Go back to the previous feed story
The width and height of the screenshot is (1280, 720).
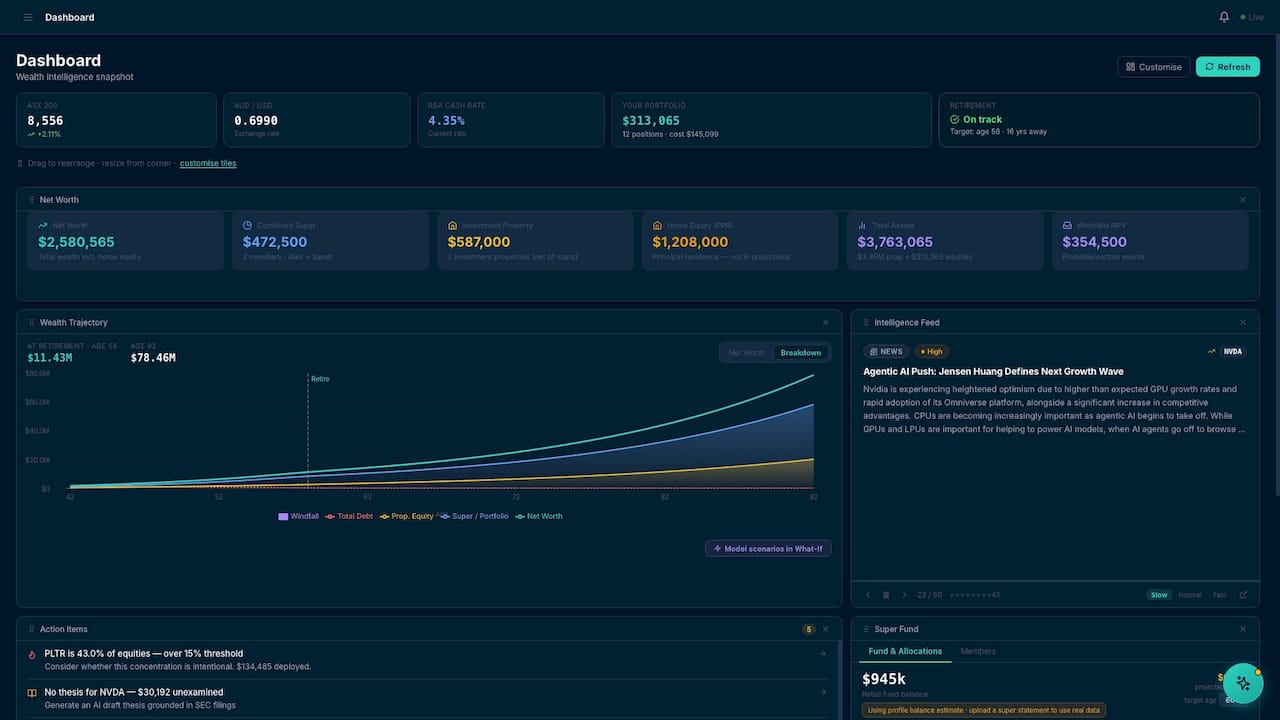pos(868,594)
